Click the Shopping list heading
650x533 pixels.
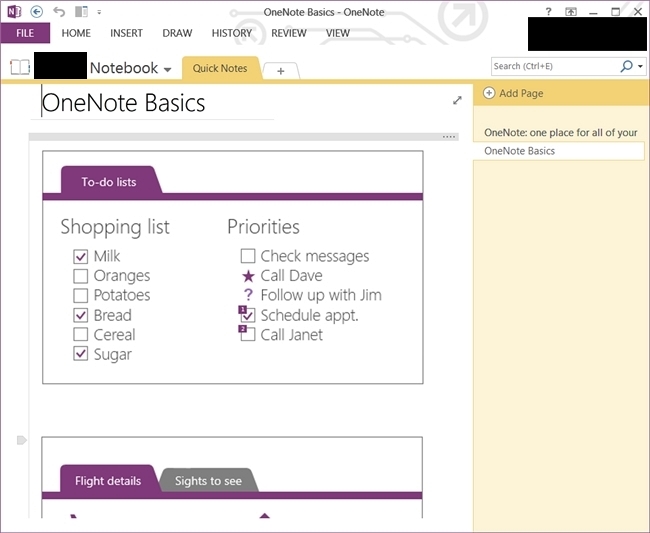click(115, 227)
